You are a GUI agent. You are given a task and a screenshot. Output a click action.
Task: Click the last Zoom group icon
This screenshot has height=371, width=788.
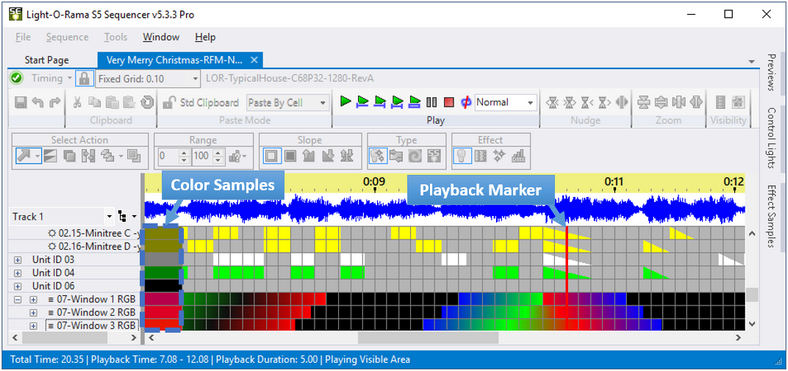[696, 103]
